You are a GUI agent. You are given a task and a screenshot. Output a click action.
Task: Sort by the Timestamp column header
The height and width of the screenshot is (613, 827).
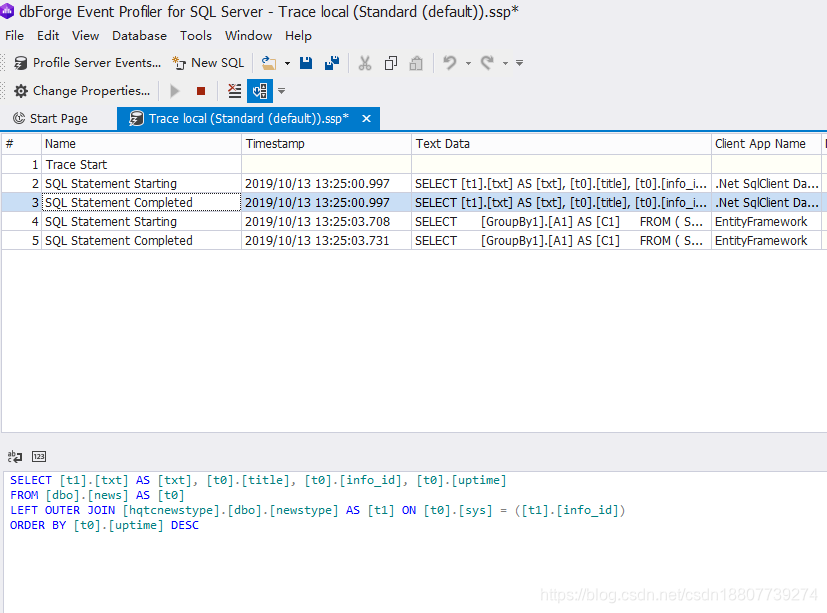coord(326,144)
